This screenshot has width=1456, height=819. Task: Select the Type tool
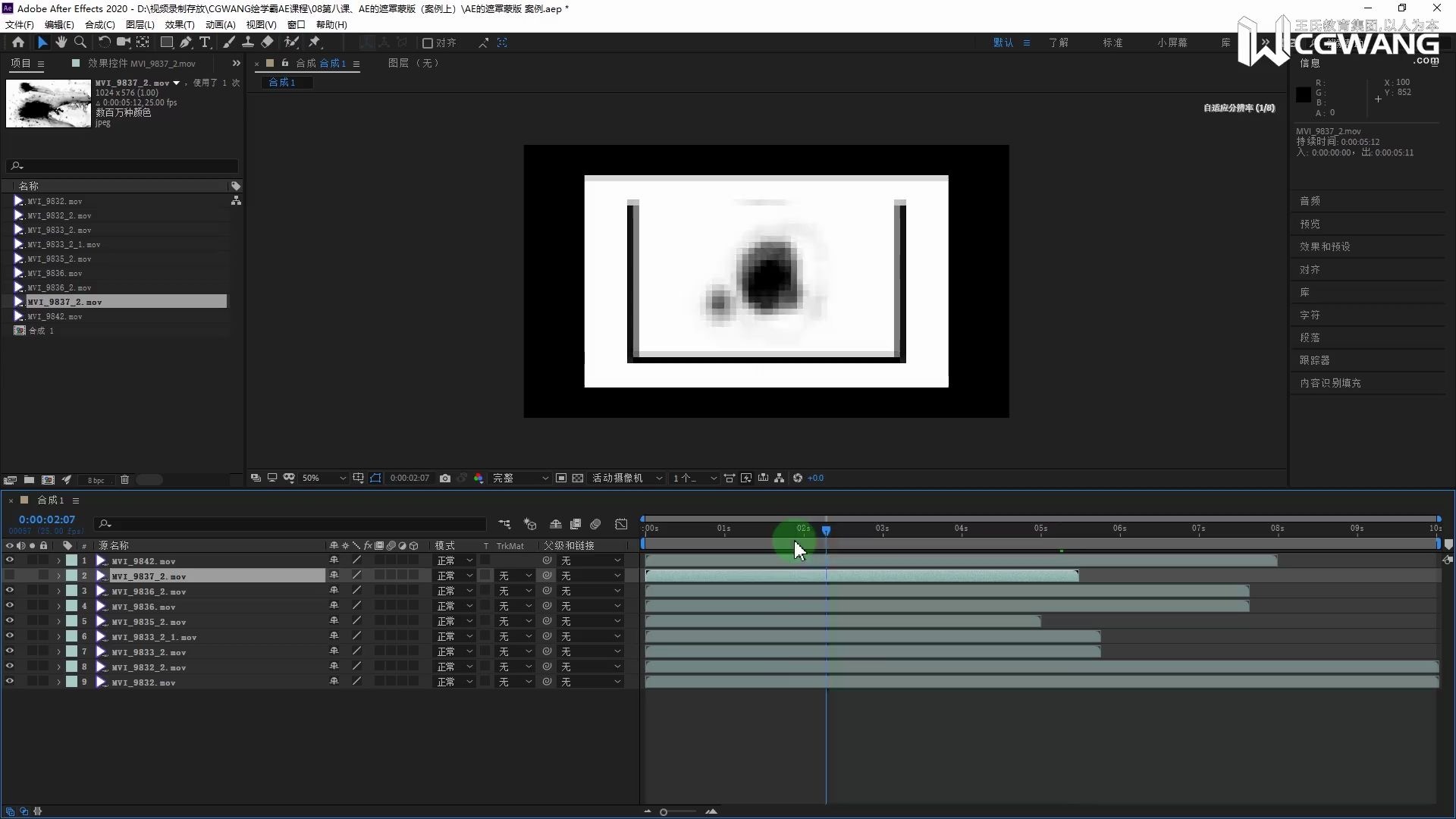205,42
